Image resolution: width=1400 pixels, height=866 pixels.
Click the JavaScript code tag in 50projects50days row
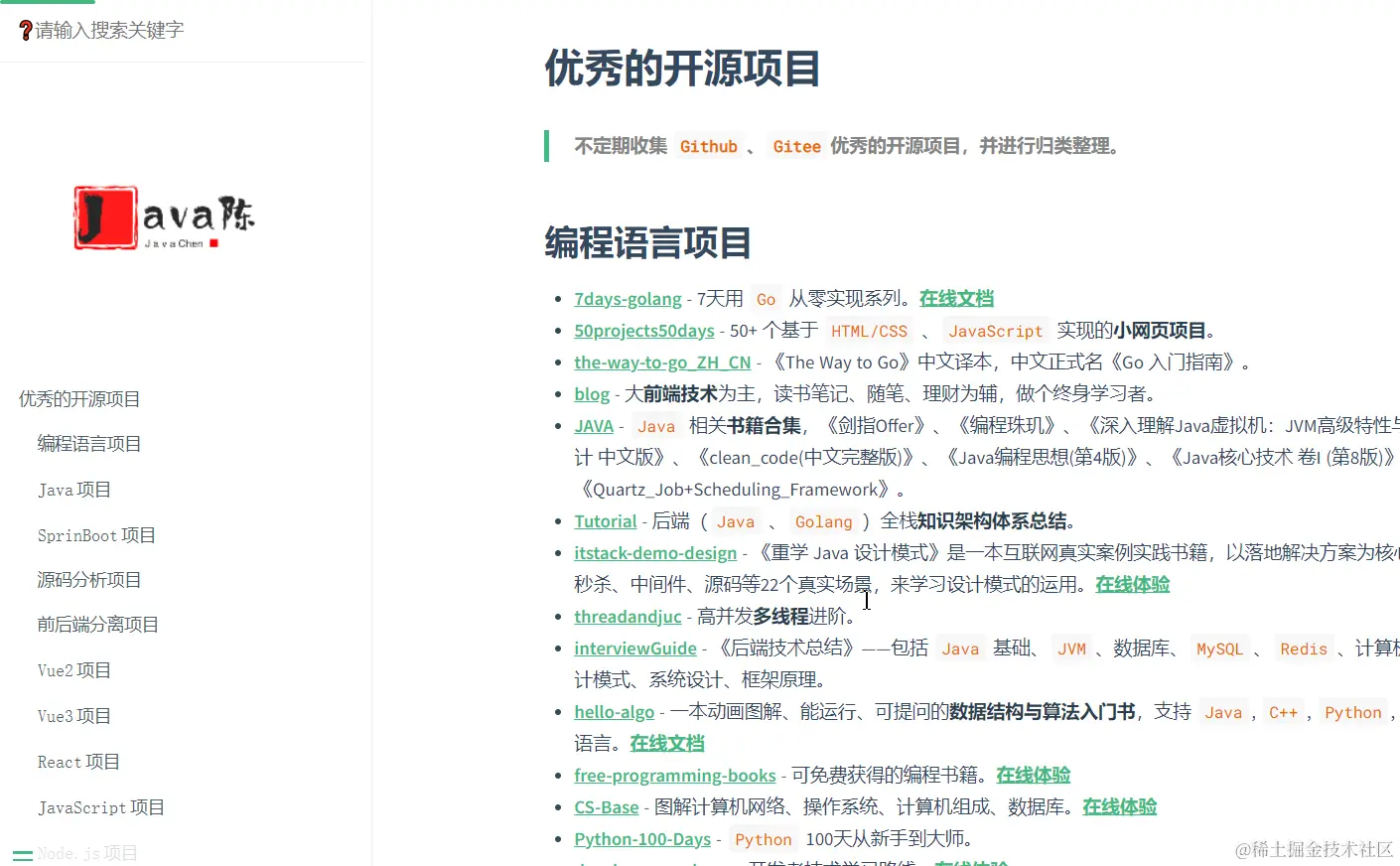(996, 331)
